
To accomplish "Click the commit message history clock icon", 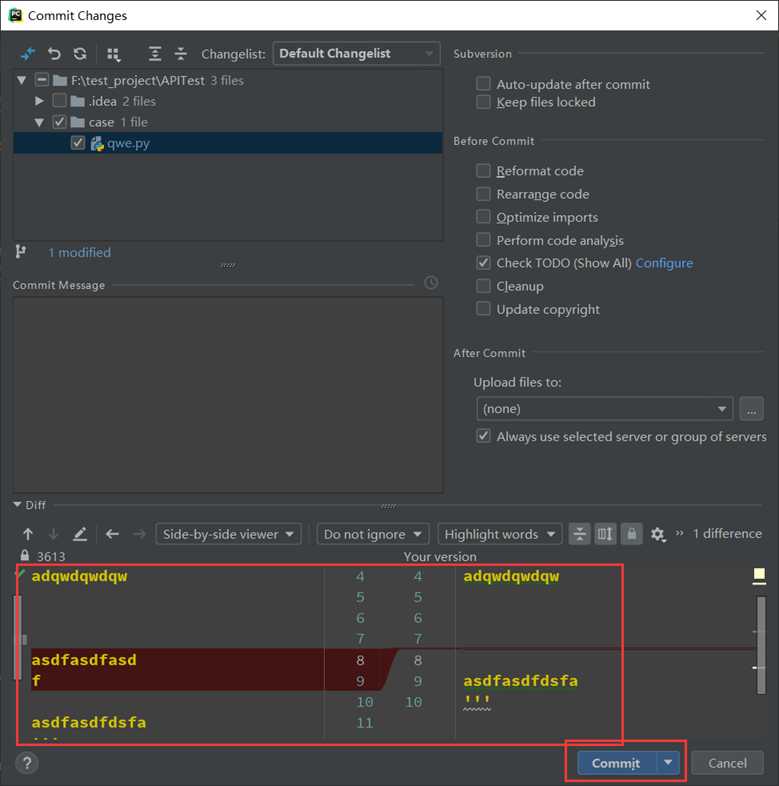I will [431, 283].
